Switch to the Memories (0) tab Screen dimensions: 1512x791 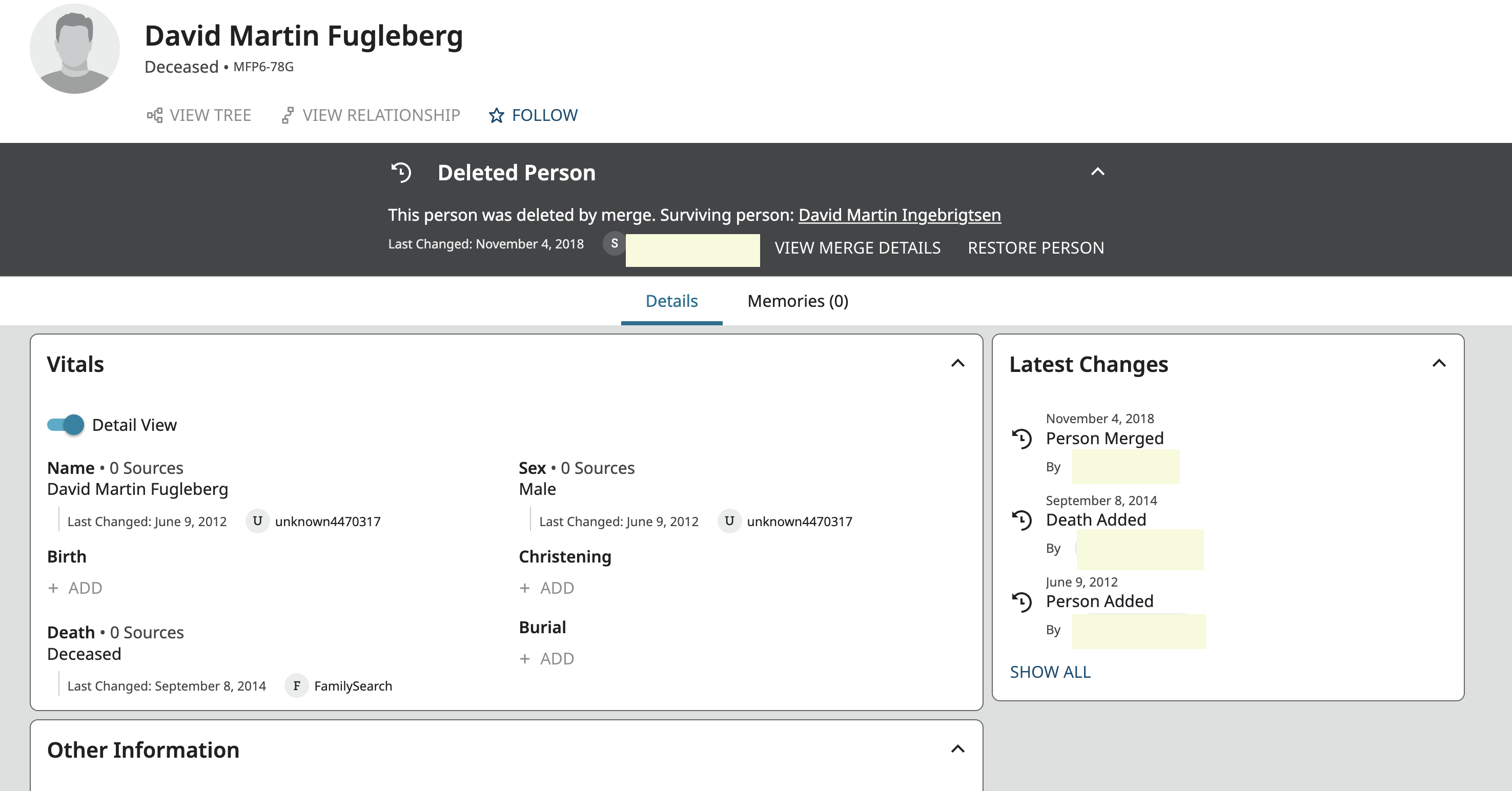point(798,301)
